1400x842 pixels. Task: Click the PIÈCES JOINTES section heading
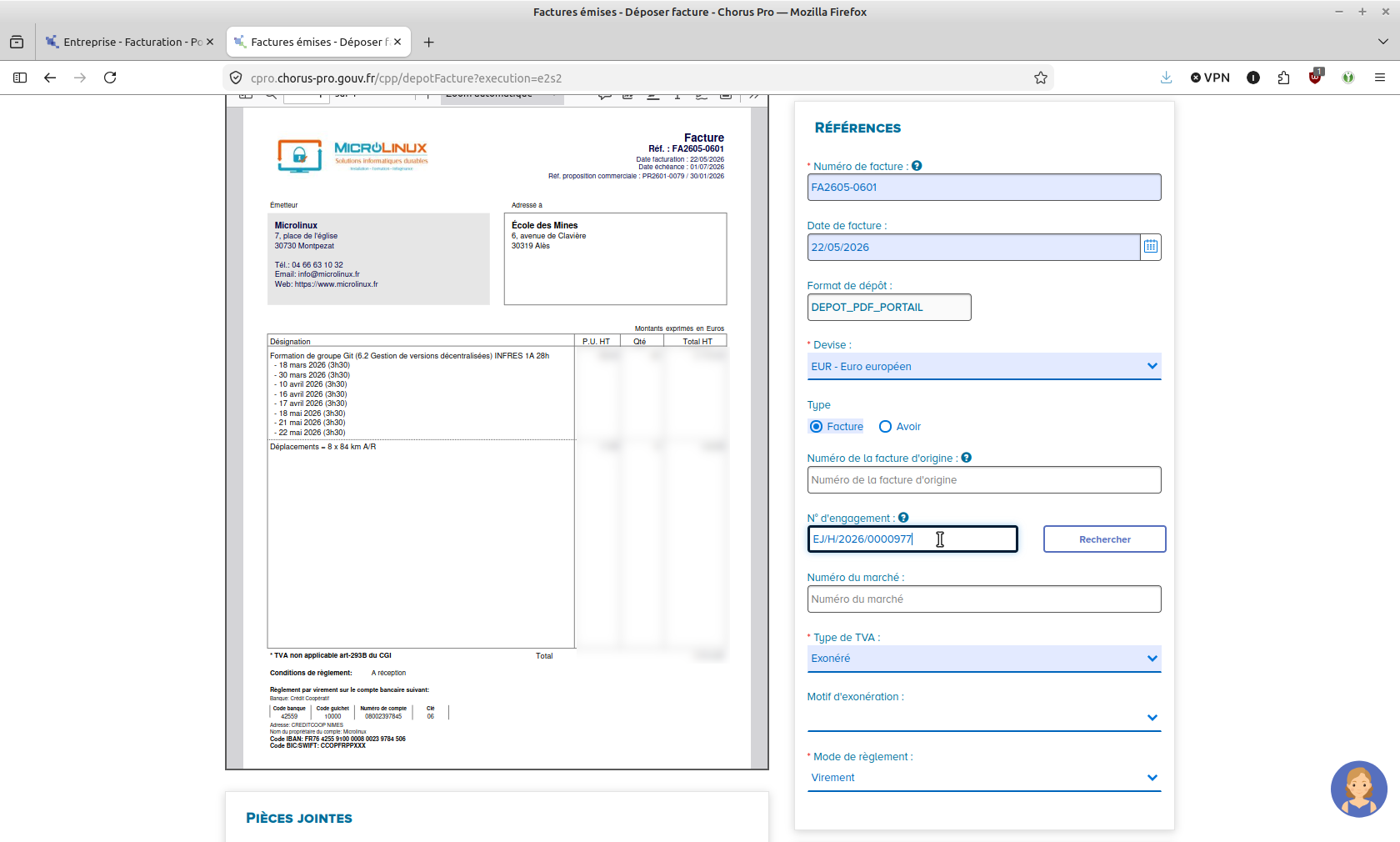pos(299,819)
